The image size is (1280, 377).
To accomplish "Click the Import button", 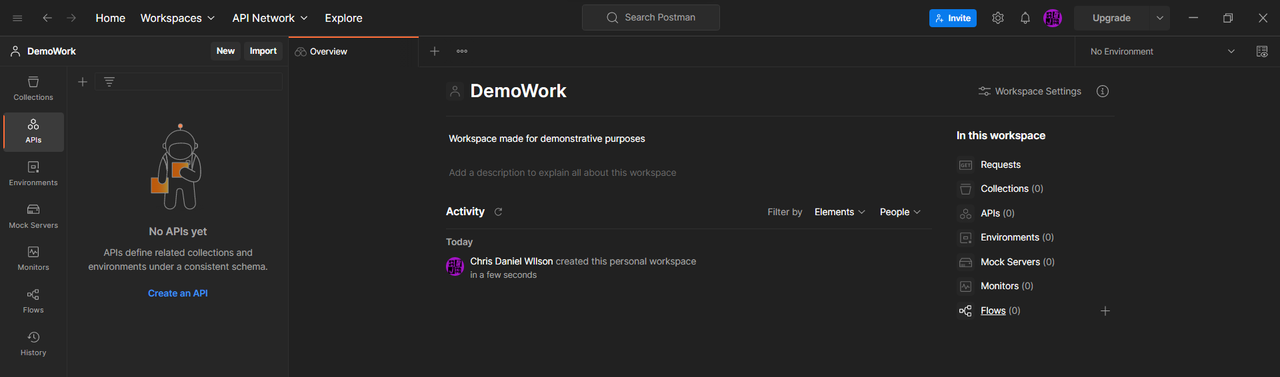I will (263, 51).
